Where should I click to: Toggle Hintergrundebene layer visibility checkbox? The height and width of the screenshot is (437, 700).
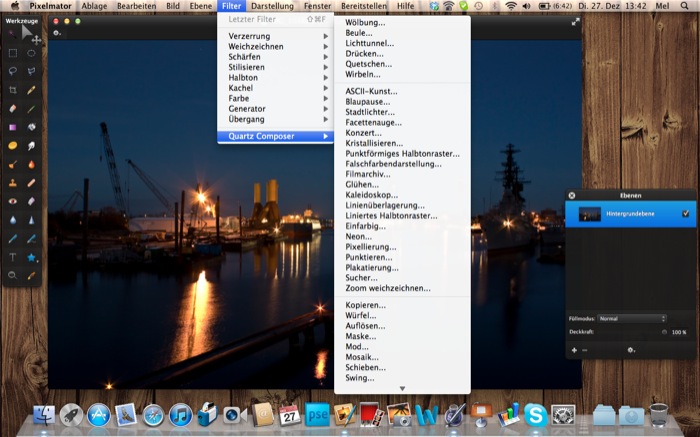685,214
